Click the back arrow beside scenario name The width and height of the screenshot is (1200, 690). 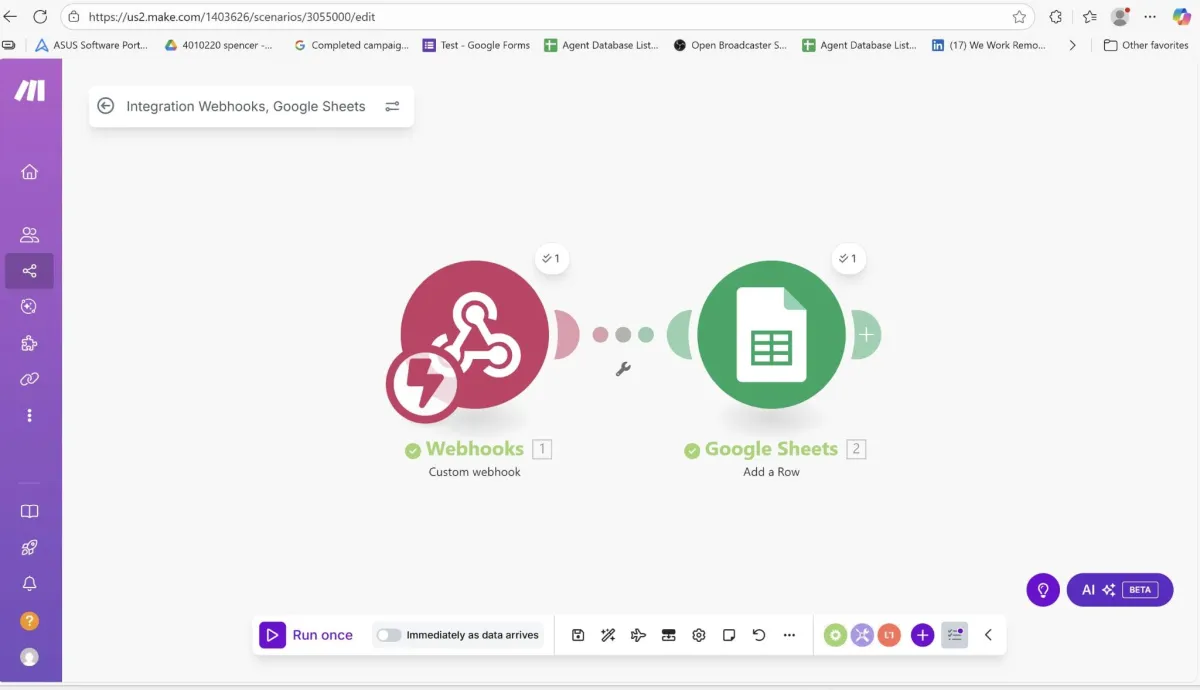click(105, 106)
